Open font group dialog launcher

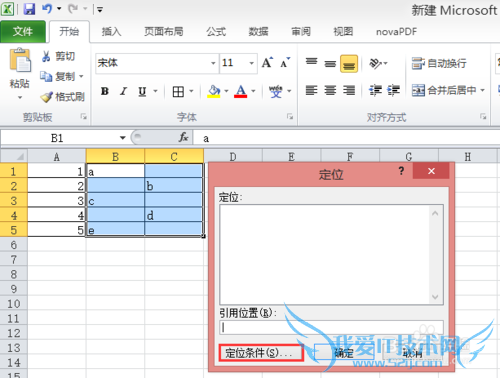(290, 116)
